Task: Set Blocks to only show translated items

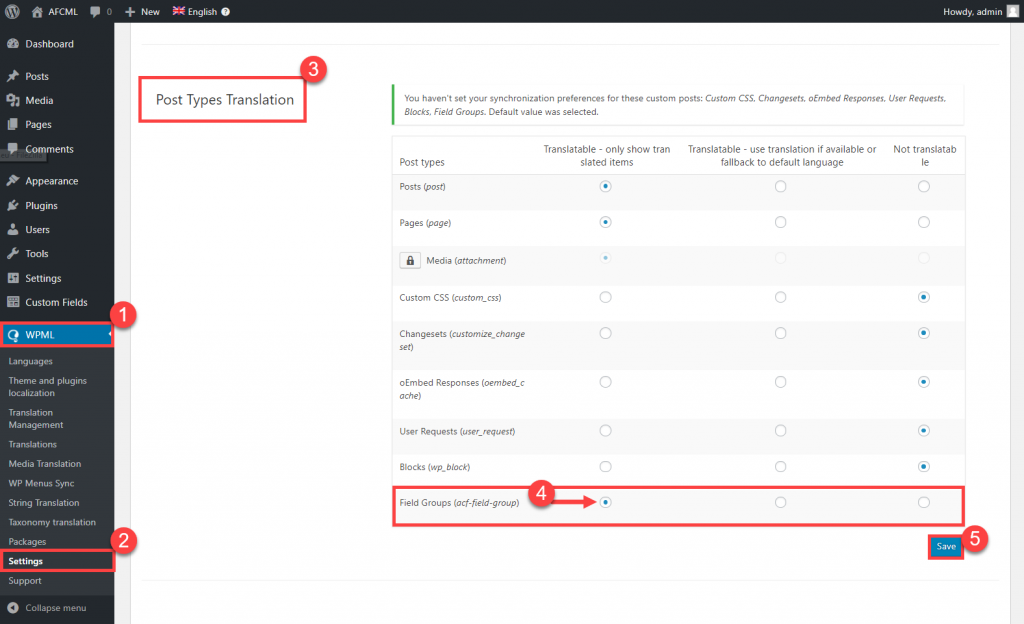Action: pos(605,467)
